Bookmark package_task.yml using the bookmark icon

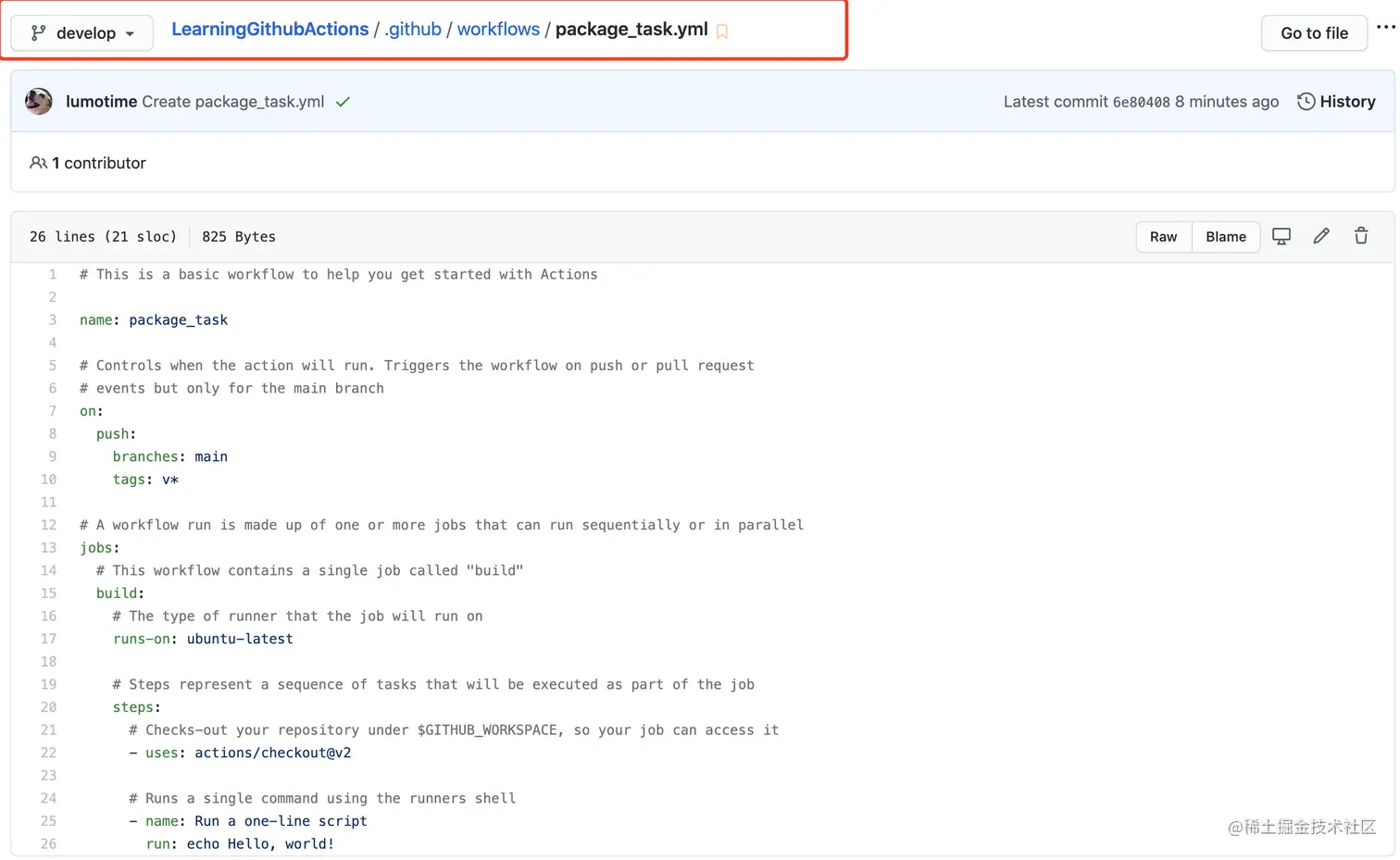(x=722, y=31)
